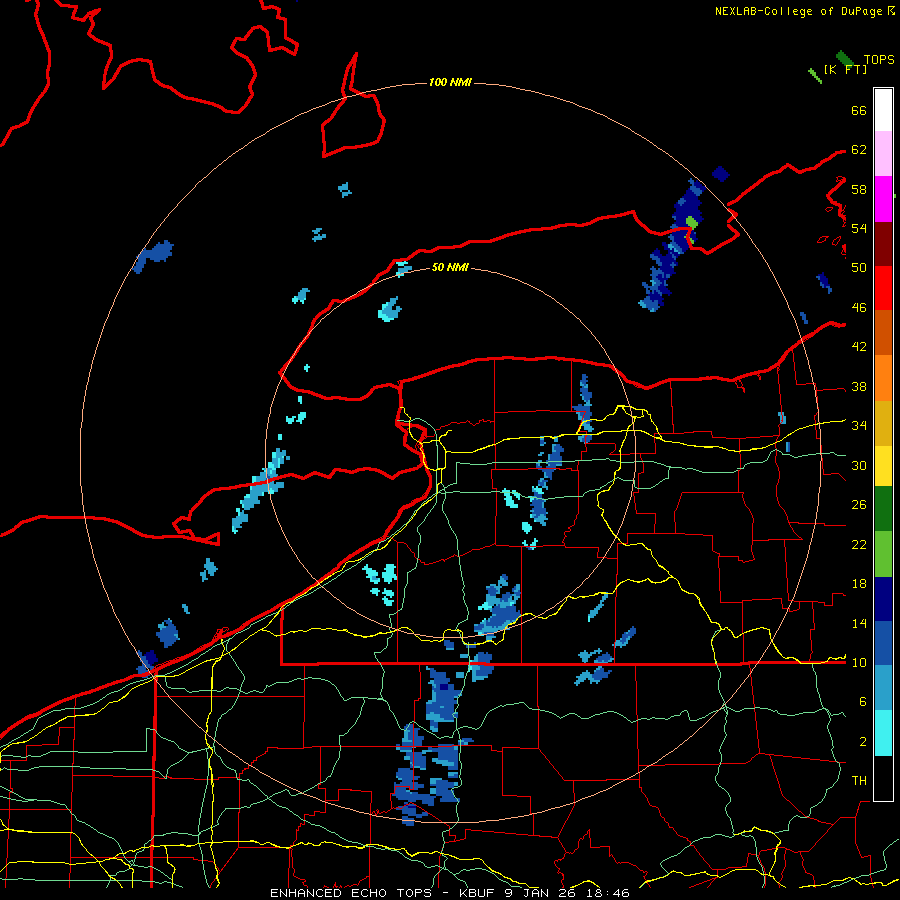Image resolution: width=900 pixels, height=900 pixels.
Task: Click the cyan 10 kft legend swatch
Action: coord(883,733)
